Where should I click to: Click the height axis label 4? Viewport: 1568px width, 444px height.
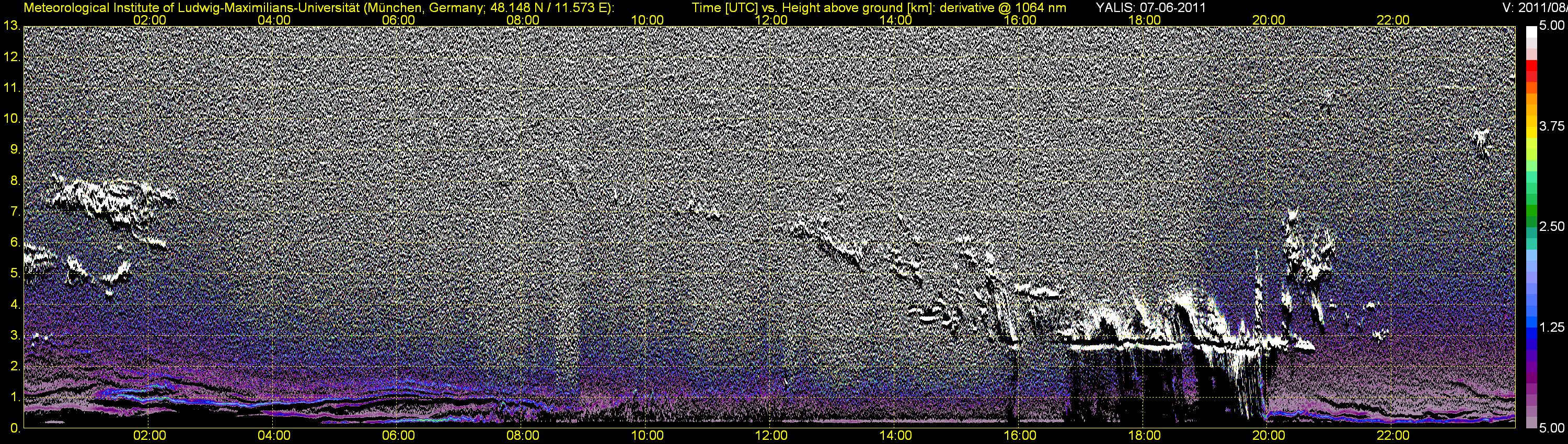(x=15, y=305)
